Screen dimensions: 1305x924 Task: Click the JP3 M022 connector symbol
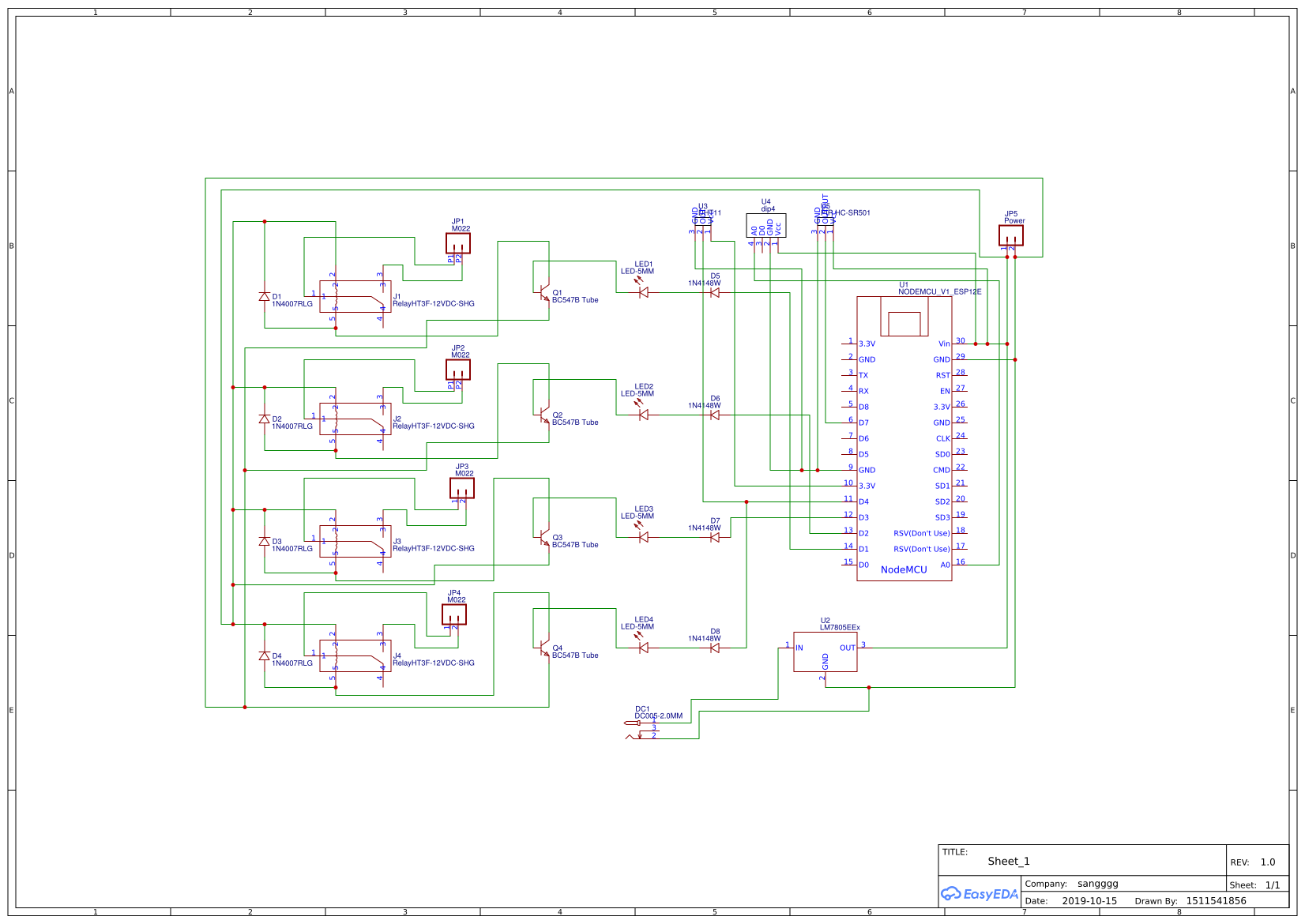[462, 488]
